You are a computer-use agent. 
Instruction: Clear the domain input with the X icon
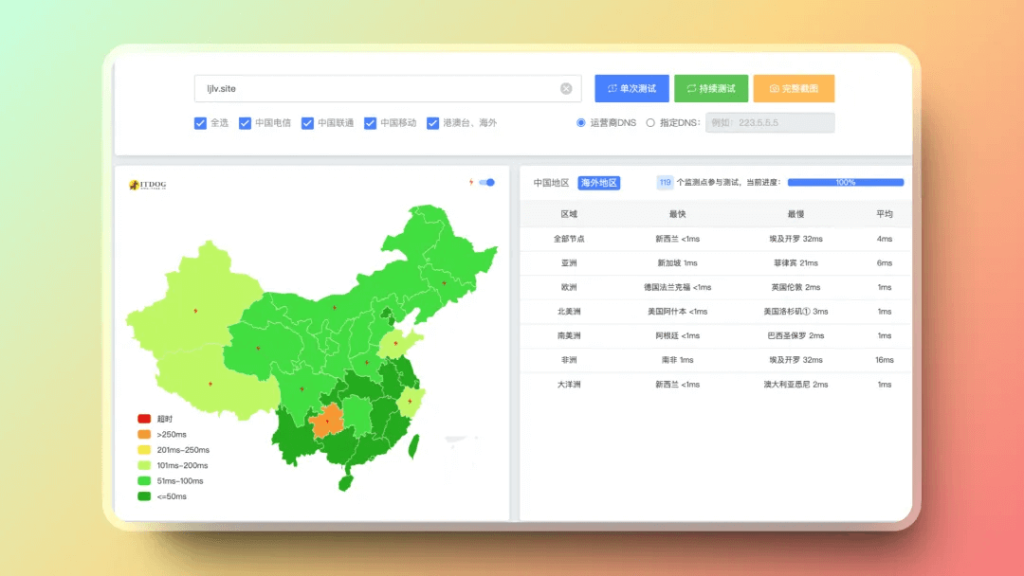point(566,89)
